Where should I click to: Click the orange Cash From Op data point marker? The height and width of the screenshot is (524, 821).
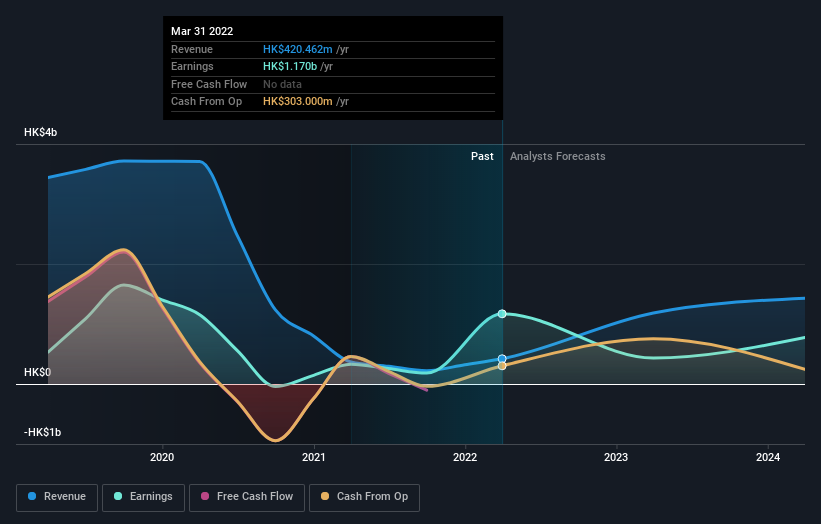(x=502, y=366)
